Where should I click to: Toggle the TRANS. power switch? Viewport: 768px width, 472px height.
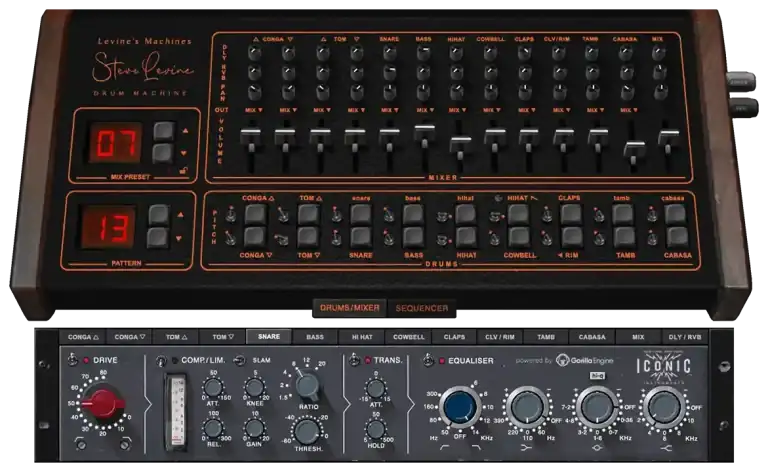point(355,360)
